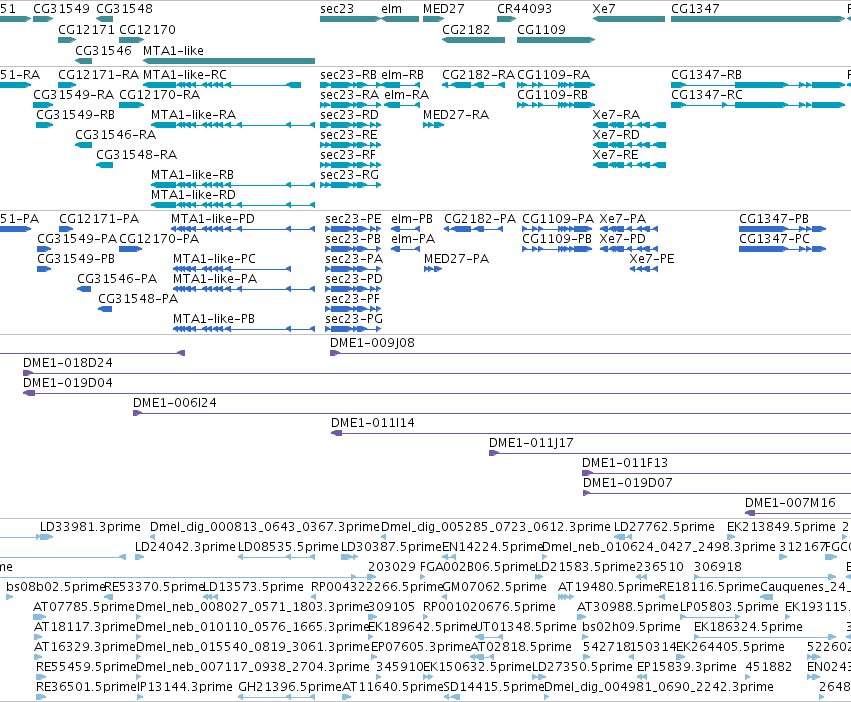The image size is (851, 702).
Task: Click transcript MED27-RA
Action: (x=433, y=125)
